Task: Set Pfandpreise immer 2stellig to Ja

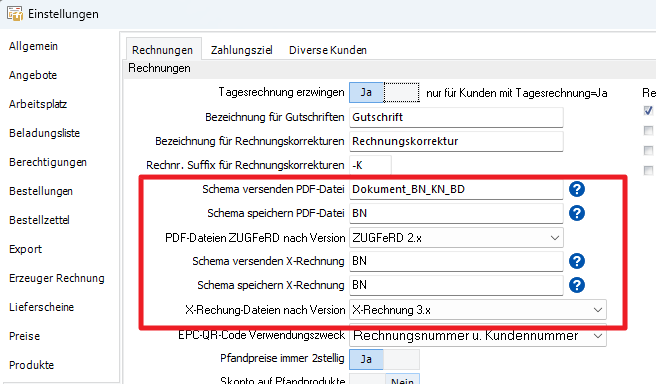Action: (x=366, y=359)
